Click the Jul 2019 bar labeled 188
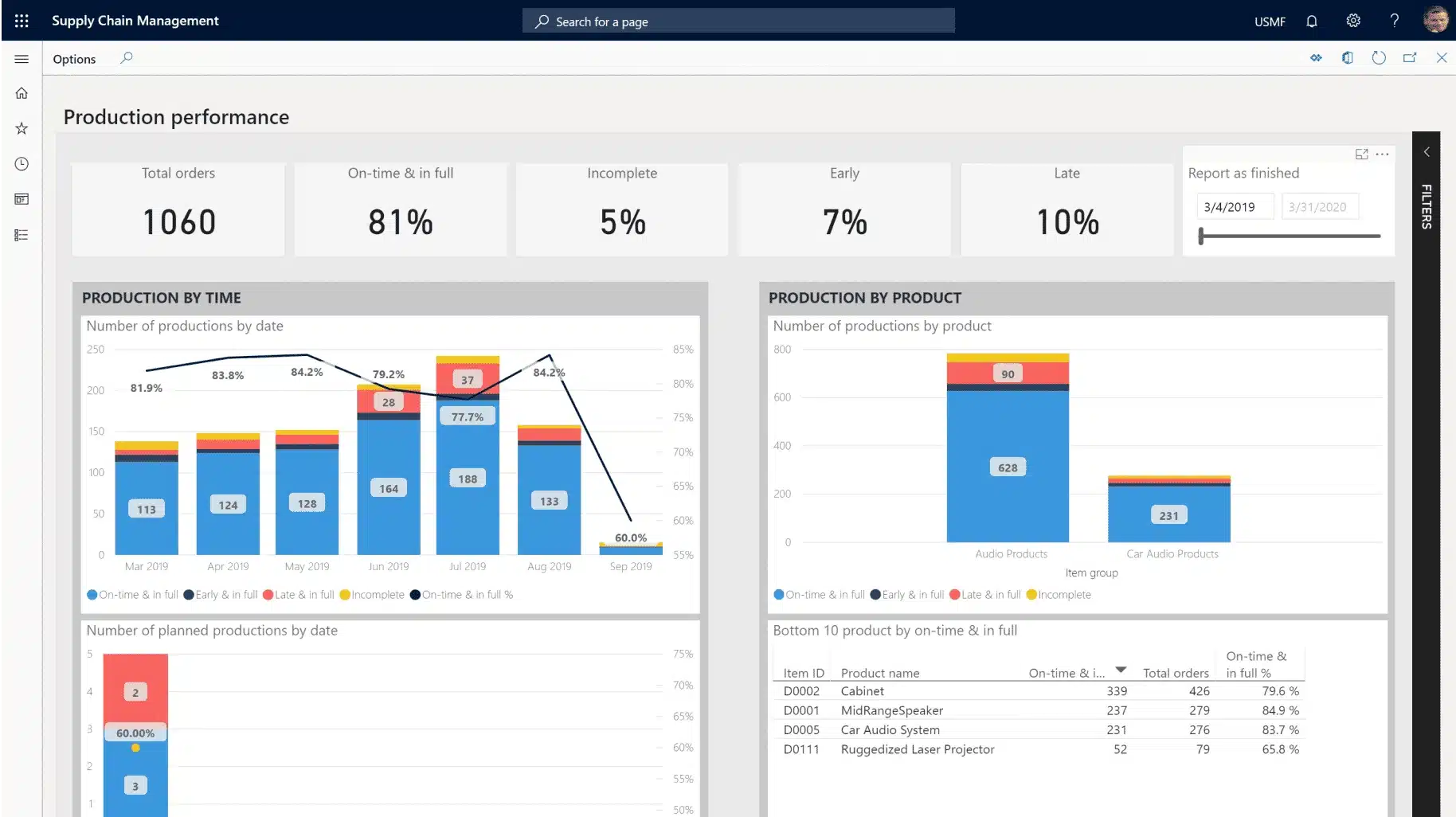The width and height of the screenshot is (1456, 817). tap(468, 479)
